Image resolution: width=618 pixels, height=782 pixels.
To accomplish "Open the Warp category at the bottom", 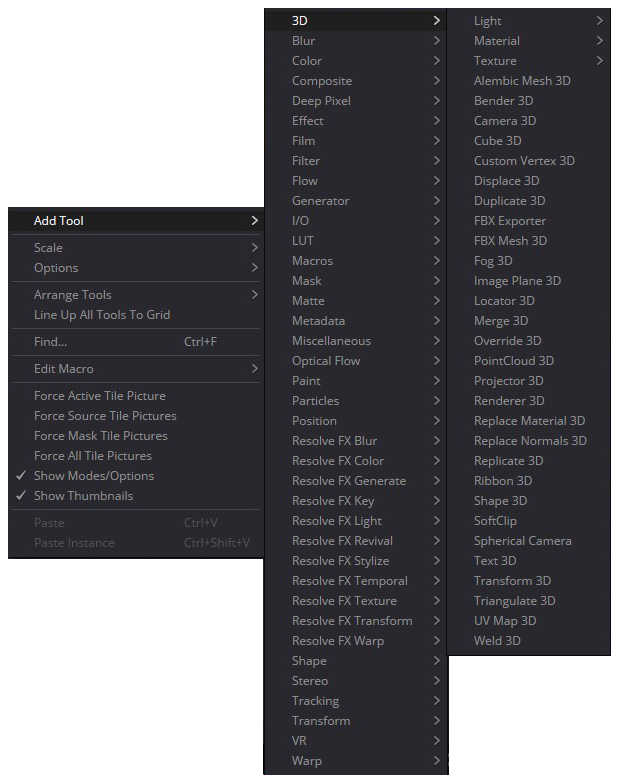I will pos(356,761).
